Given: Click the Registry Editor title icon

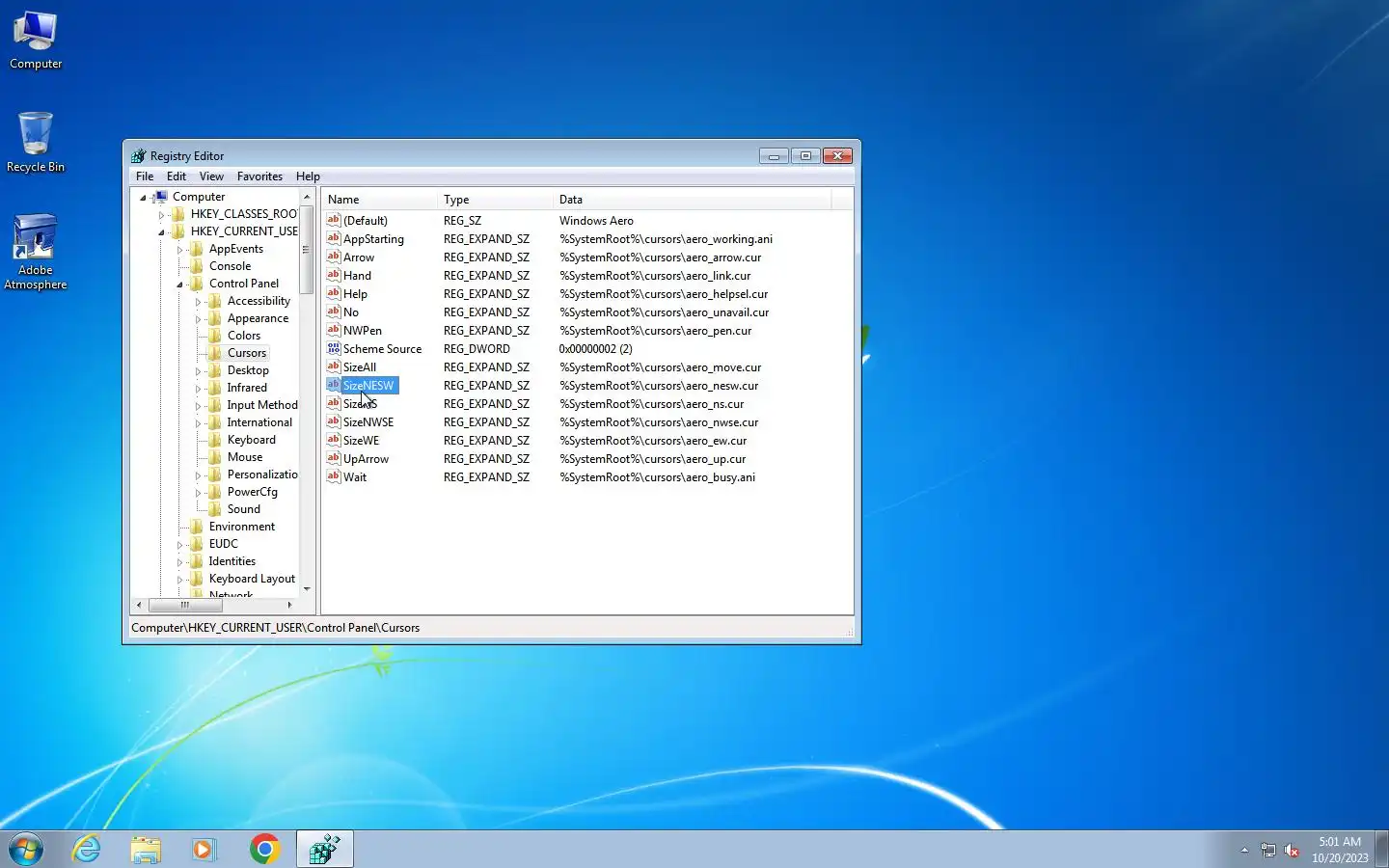Looking at the screenshot, I should (x=139, y=156).
